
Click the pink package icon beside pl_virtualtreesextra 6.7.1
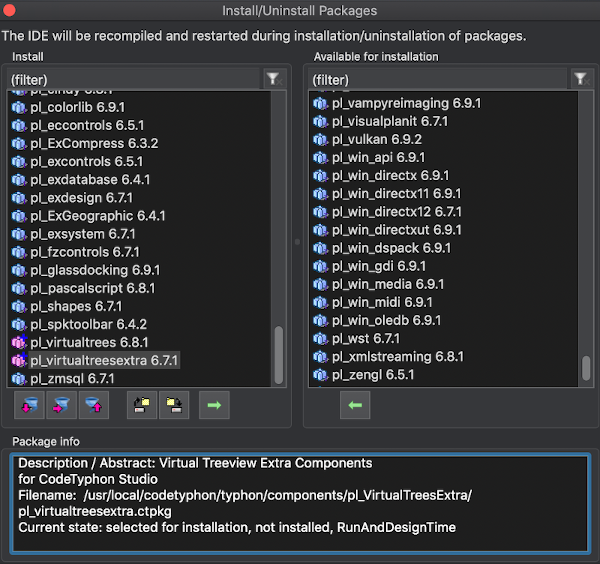[x=19, y=360]
